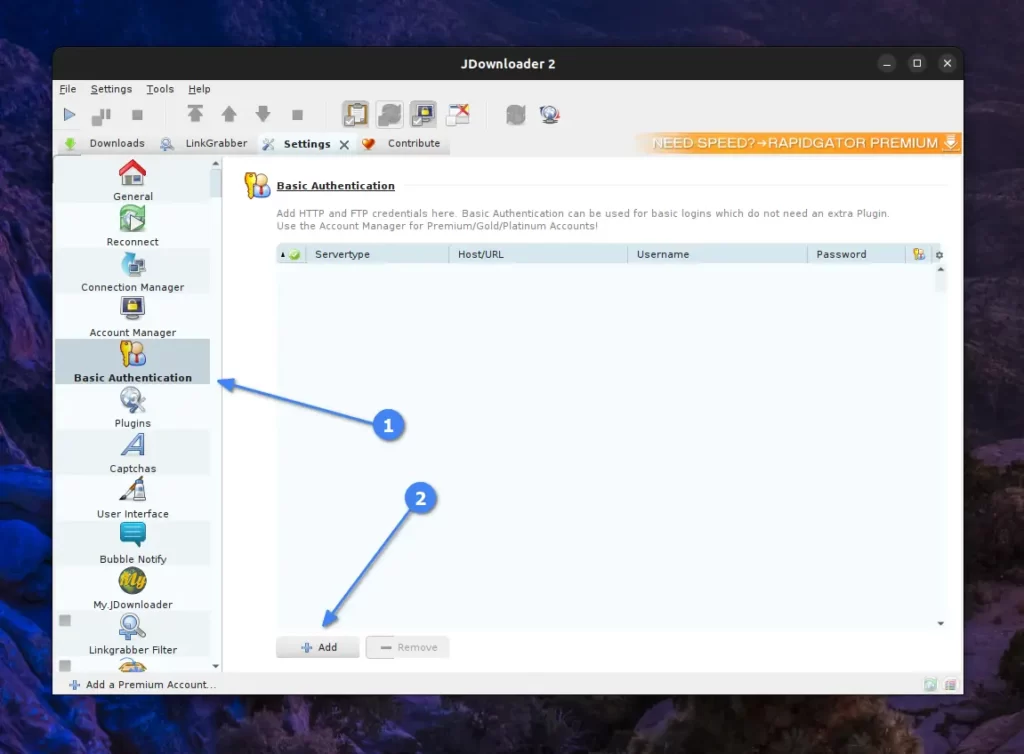Sort table by Servertype column

(377, 255)
